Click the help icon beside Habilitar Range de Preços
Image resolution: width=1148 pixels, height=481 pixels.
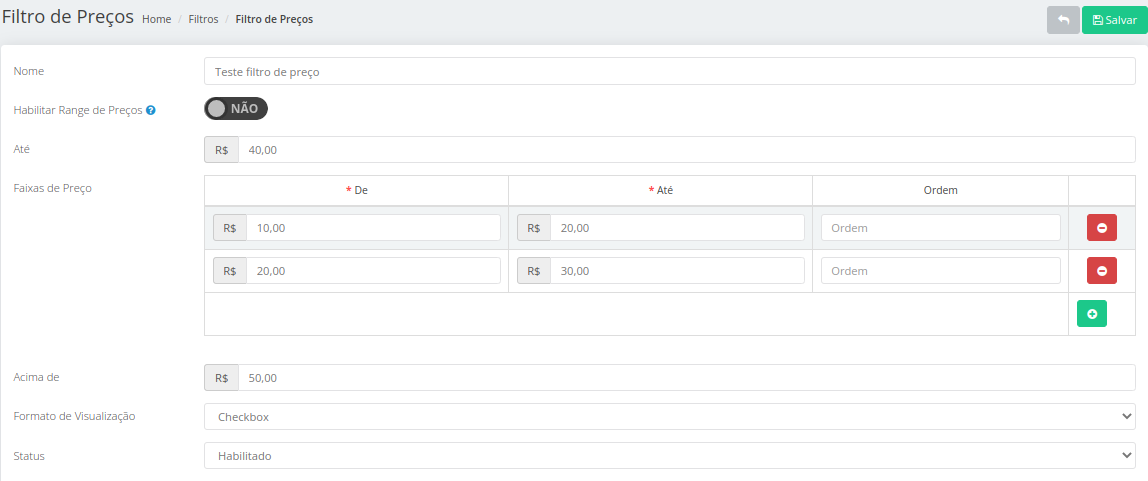[150, 111]
